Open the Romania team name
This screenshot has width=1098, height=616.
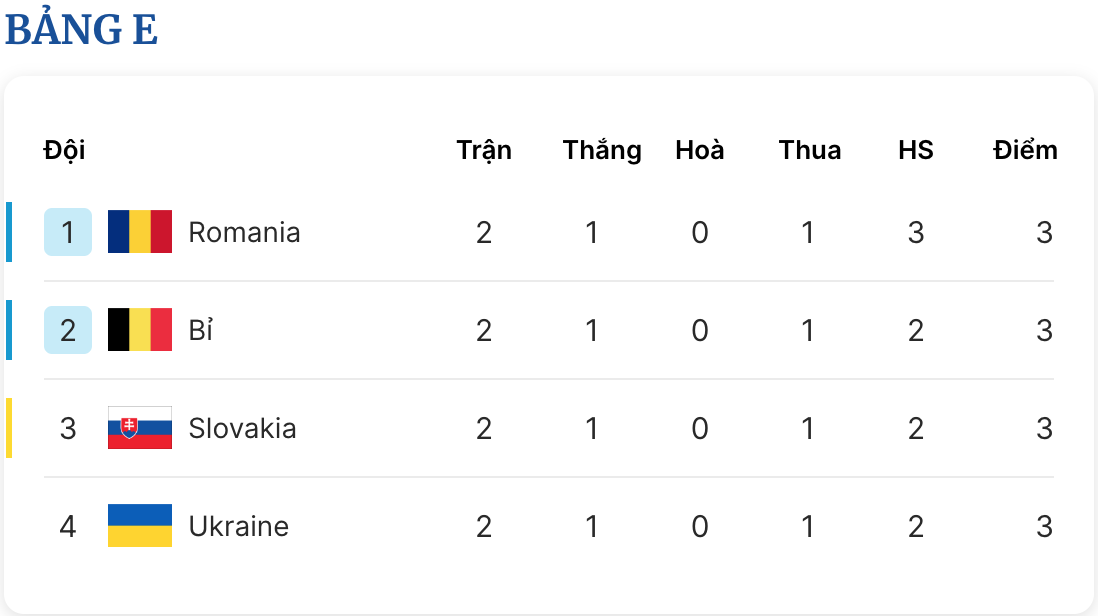[244, 232]
